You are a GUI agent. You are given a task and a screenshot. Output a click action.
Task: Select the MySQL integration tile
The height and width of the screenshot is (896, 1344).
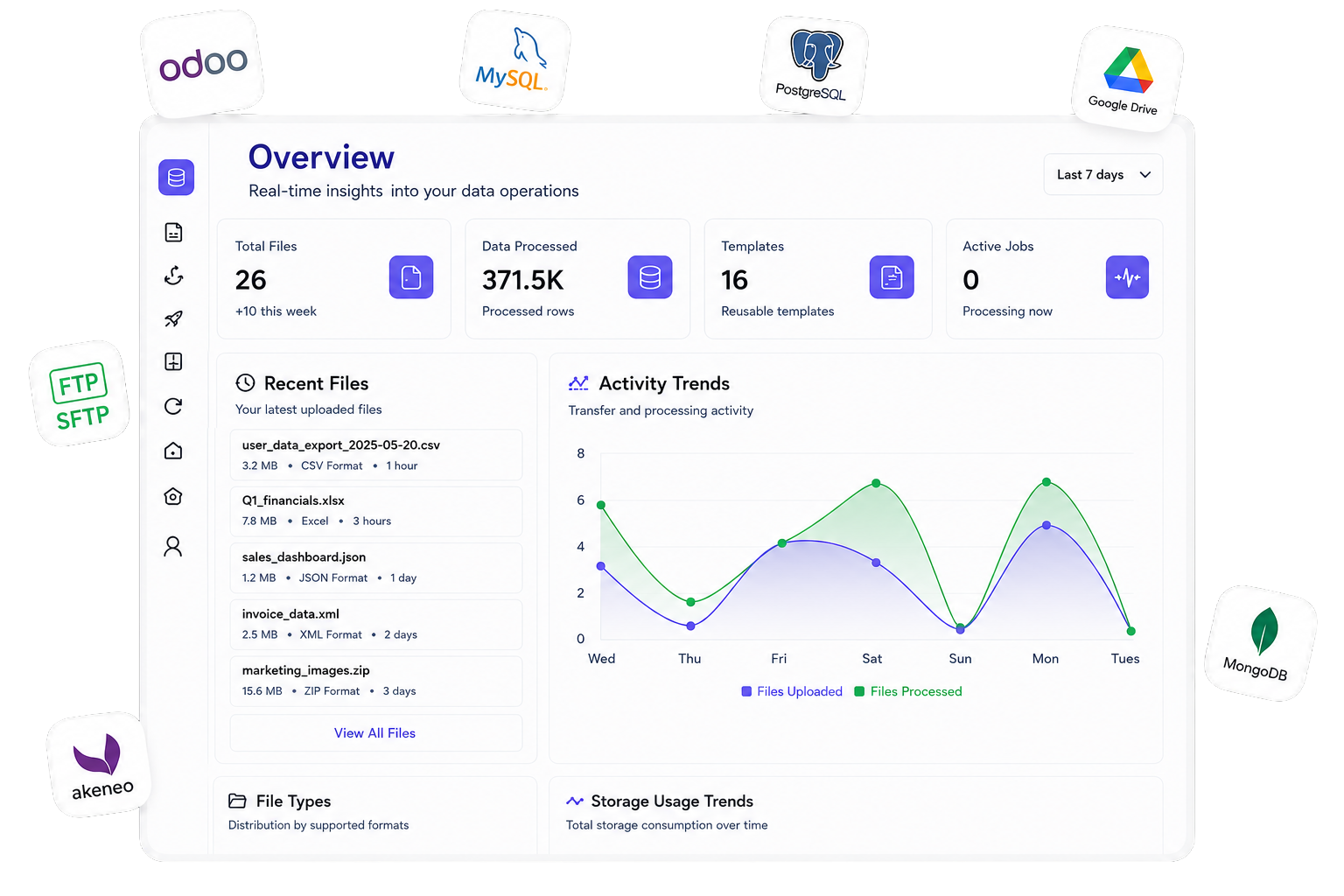pyautogui.click(x=514, y=61)
